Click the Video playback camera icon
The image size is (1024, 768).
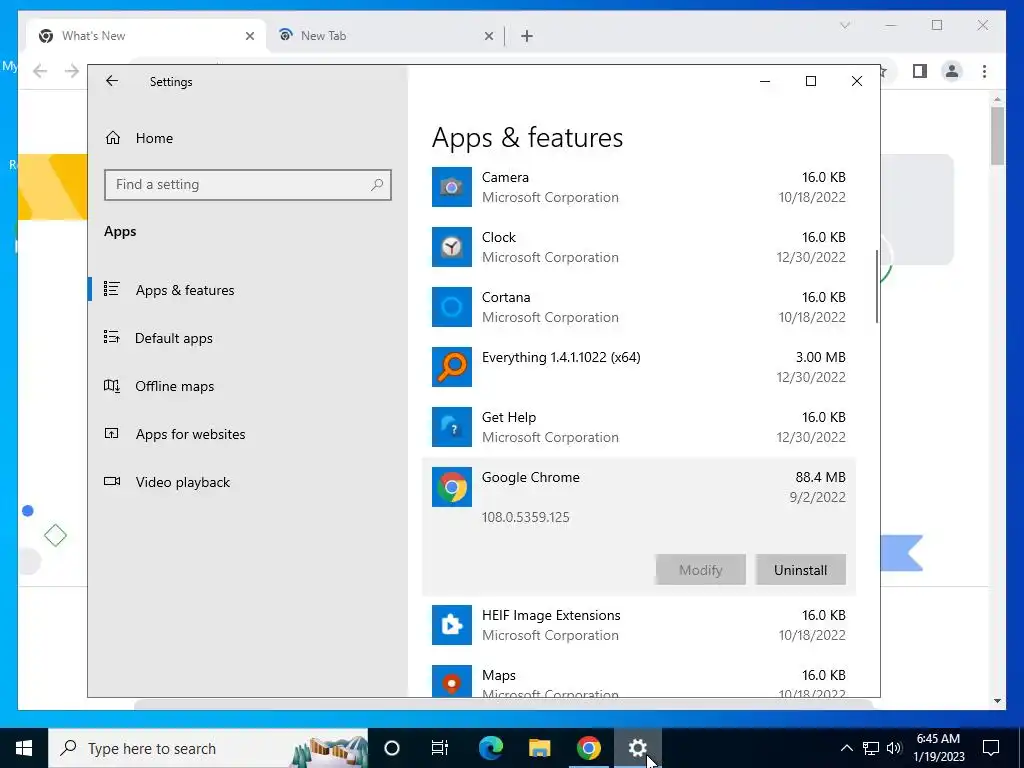point(112,481)
